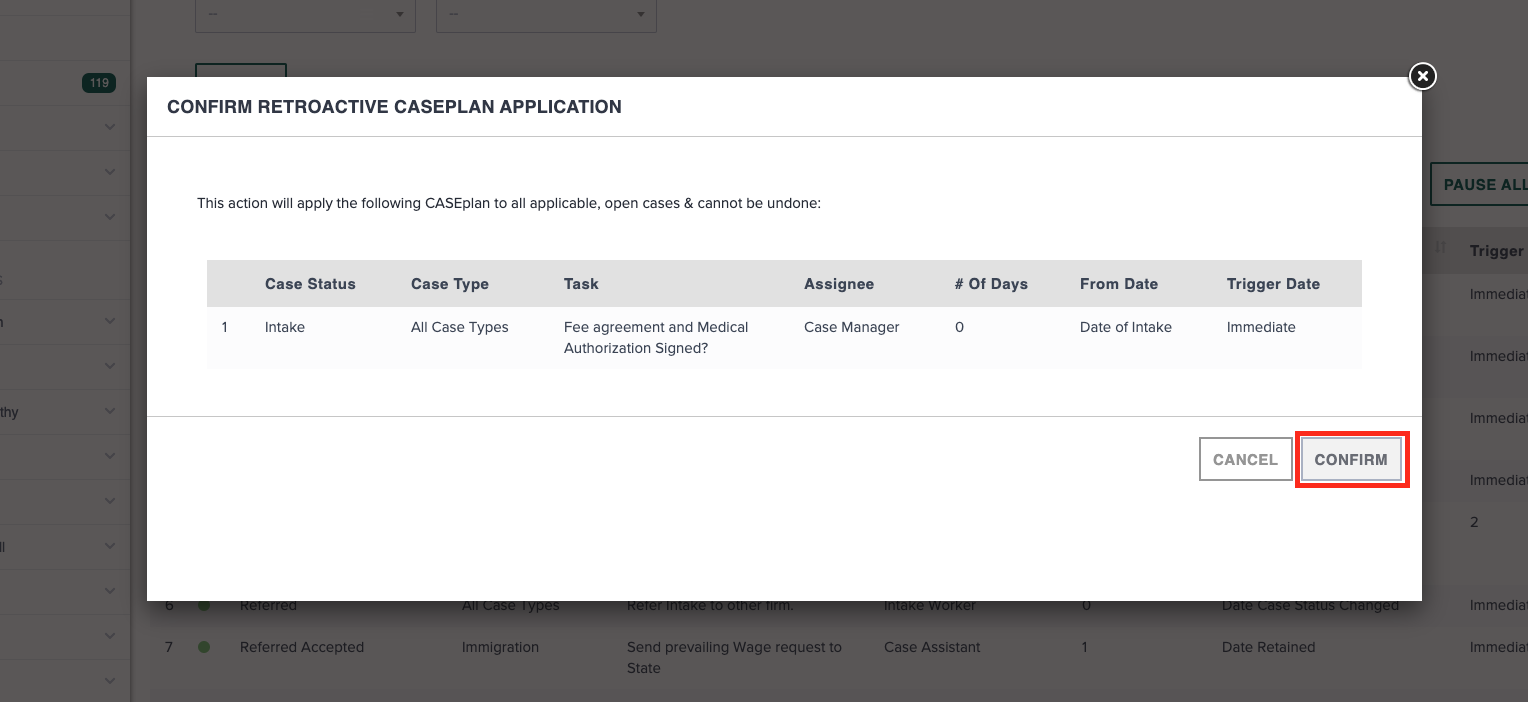1528x702 pixels.
Task: Expand the bottom-most sidebar chevron
Action: [x=110, y=681]
